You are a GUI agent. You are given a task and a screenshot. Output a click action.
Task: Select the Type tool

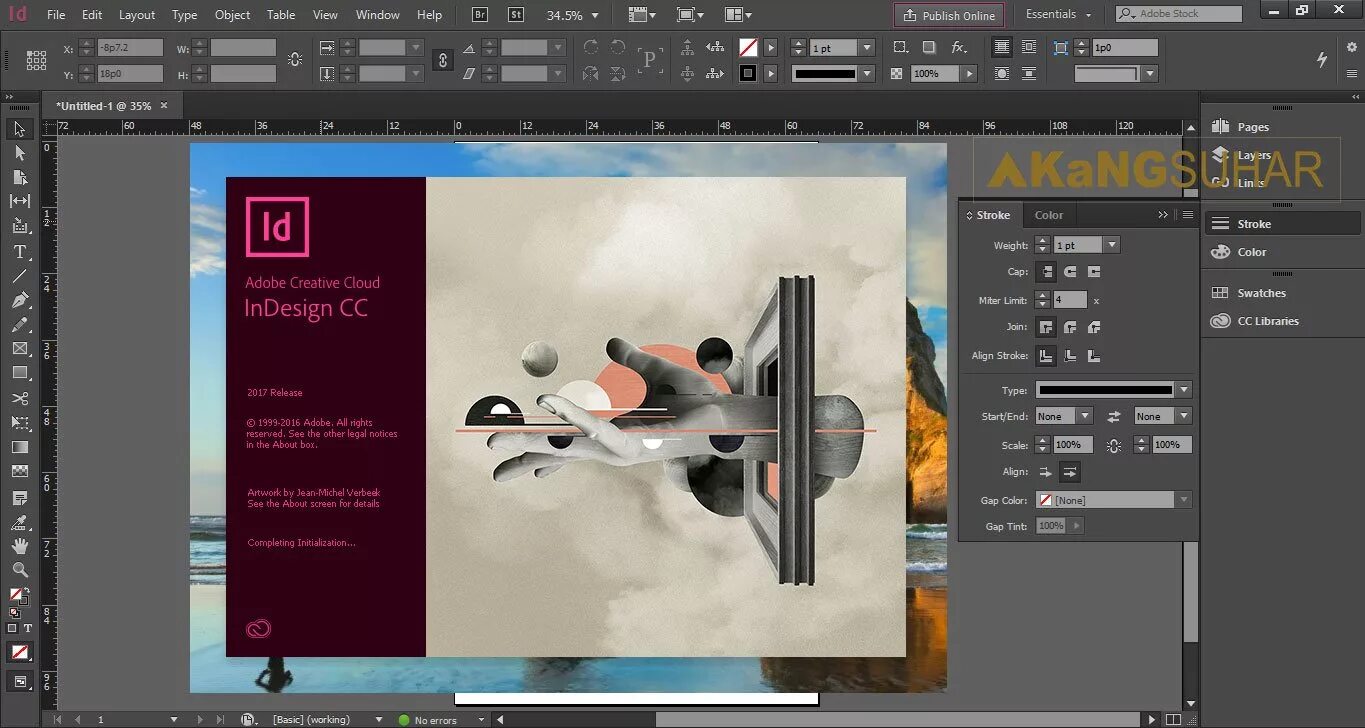19,252
